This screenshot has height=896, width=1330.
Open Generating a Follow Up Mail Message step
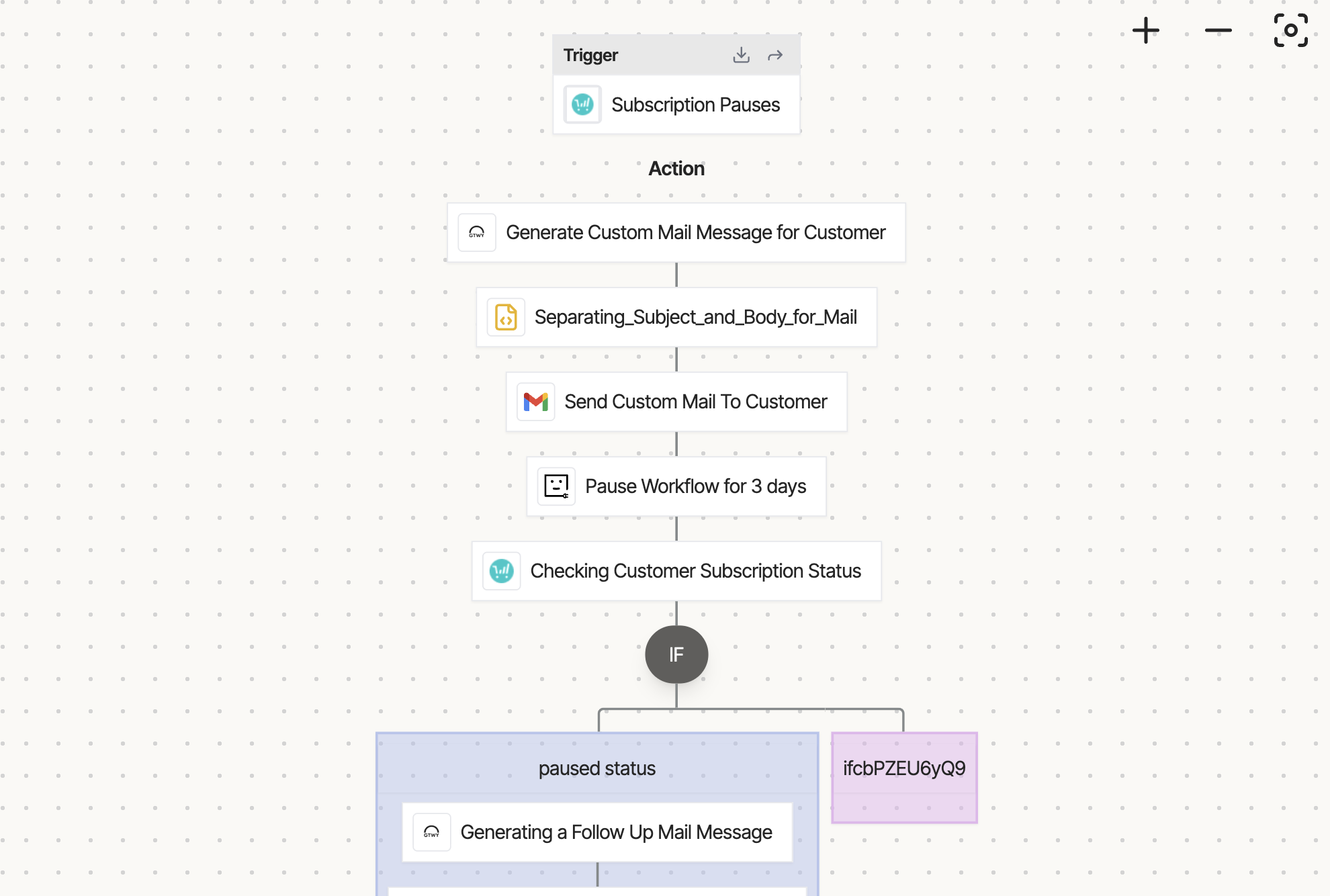(597, 832)
